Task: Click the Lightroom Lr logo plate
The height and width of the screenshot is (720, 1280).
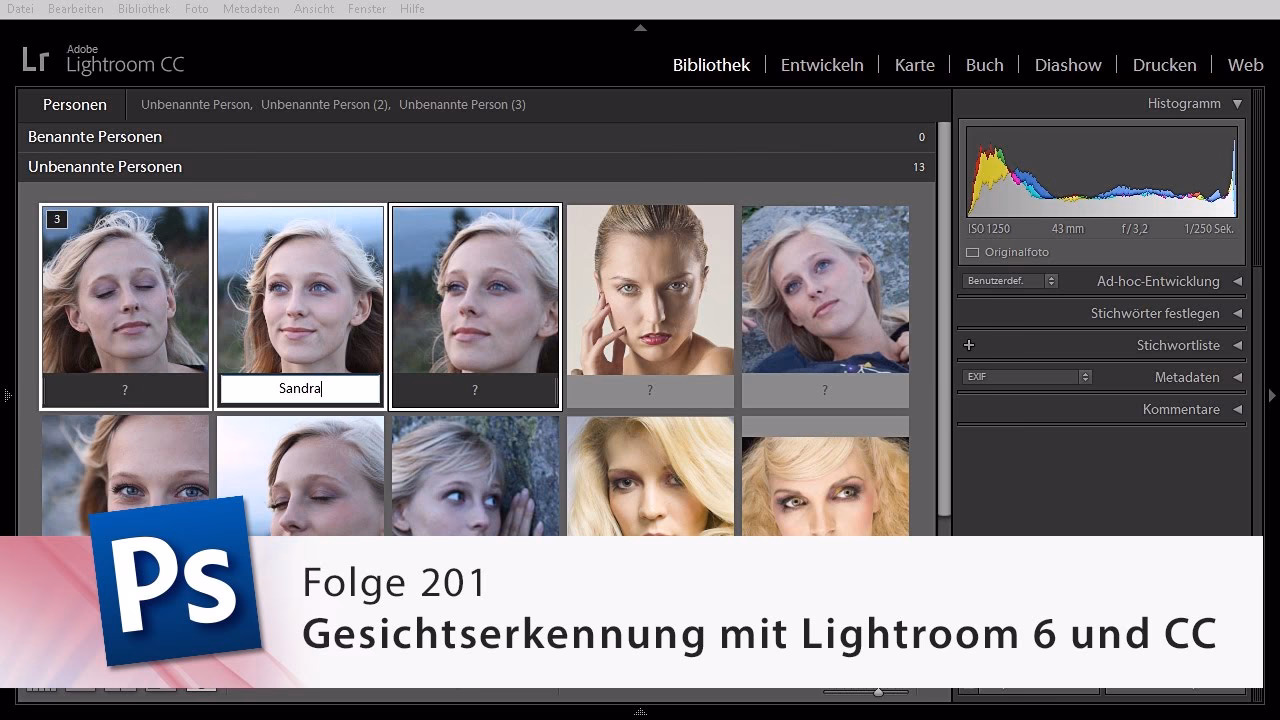Action: point(36,60)
